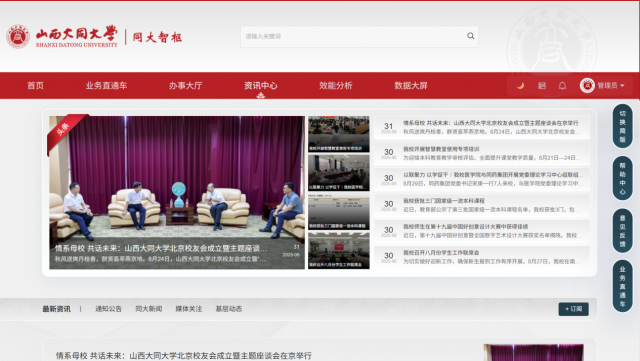This screenshot has height=361, width=640.
Task: Click the calendar icon beside the moon
Action: pyautogui.click(x=542, y=85)
